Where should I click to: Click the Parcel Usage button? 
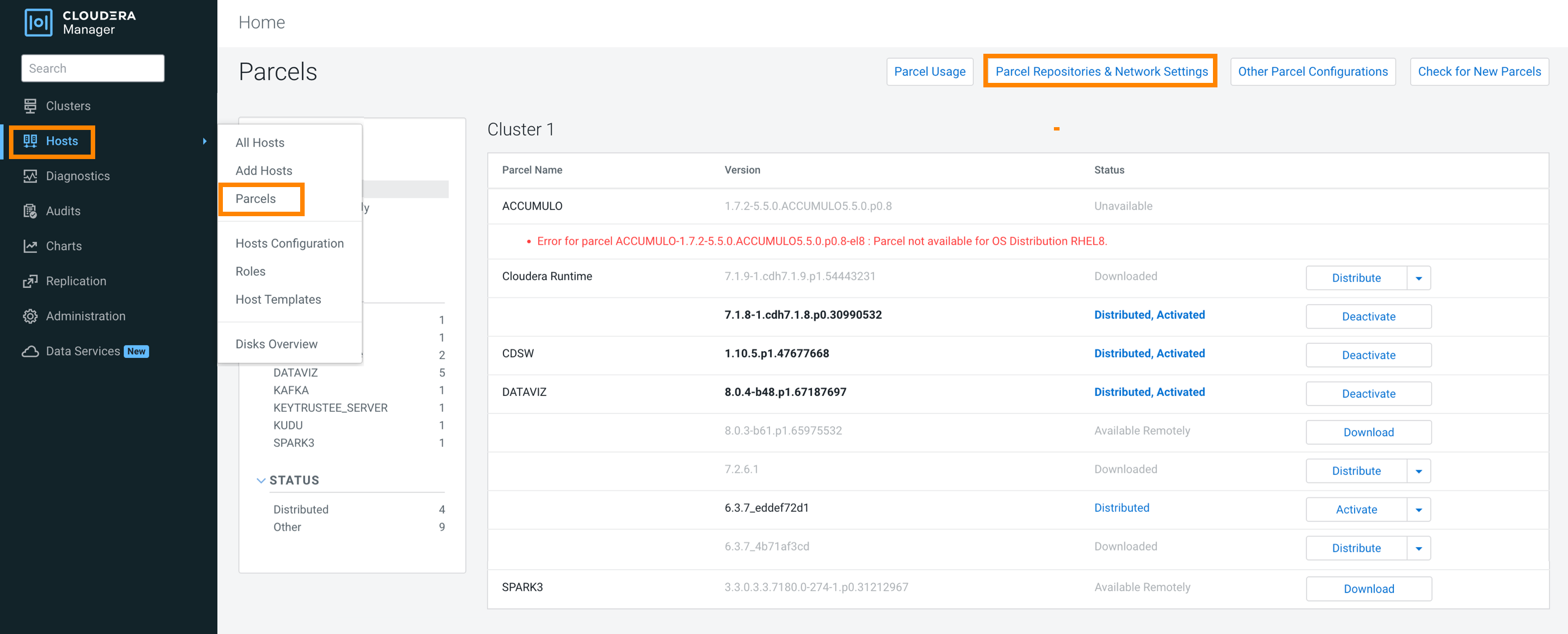(930, 72)
